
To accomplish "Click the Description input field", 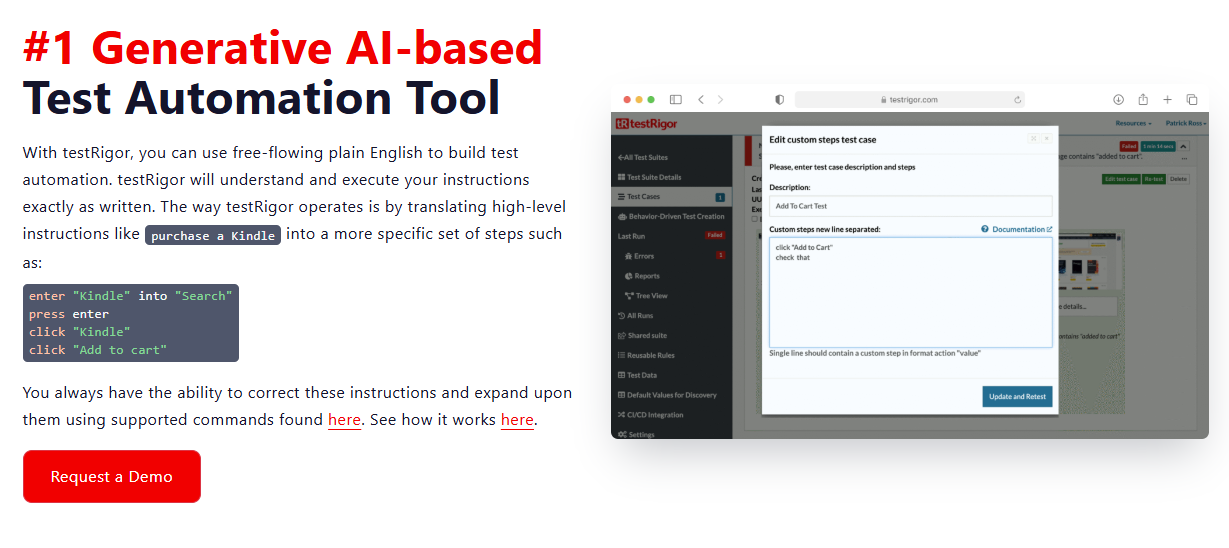I will [x=910, y=206].
